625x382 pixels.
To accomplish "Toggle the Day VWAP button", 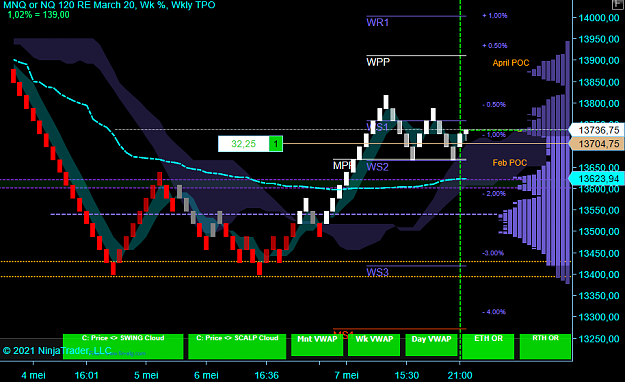I will tap(431, 345).
